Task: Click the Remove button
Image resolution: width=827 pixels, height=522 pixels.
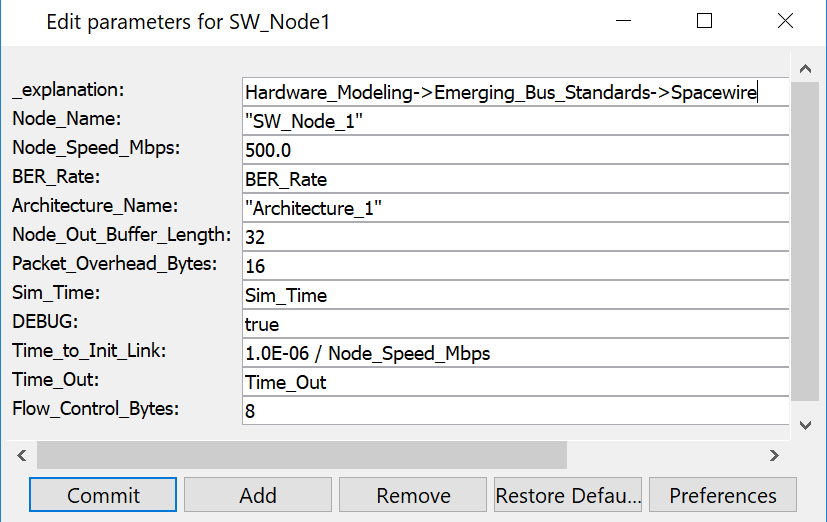Action: [x=413, y=495]
